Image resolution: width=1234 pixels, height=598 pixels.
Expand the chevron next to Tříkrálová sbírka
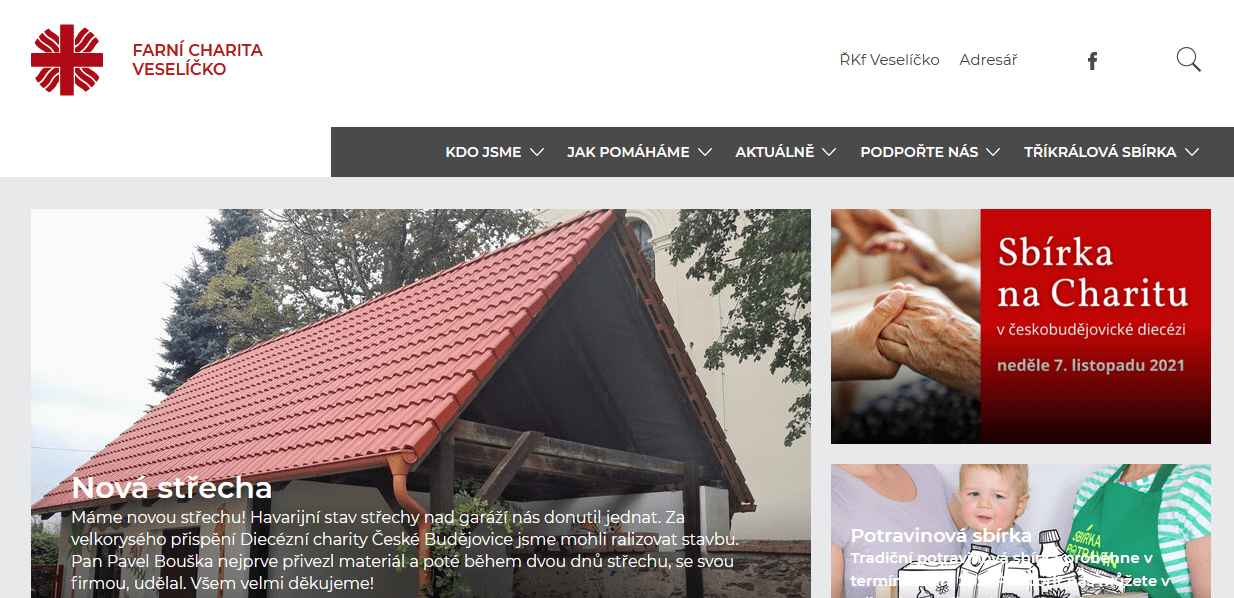coord(1192,152)
